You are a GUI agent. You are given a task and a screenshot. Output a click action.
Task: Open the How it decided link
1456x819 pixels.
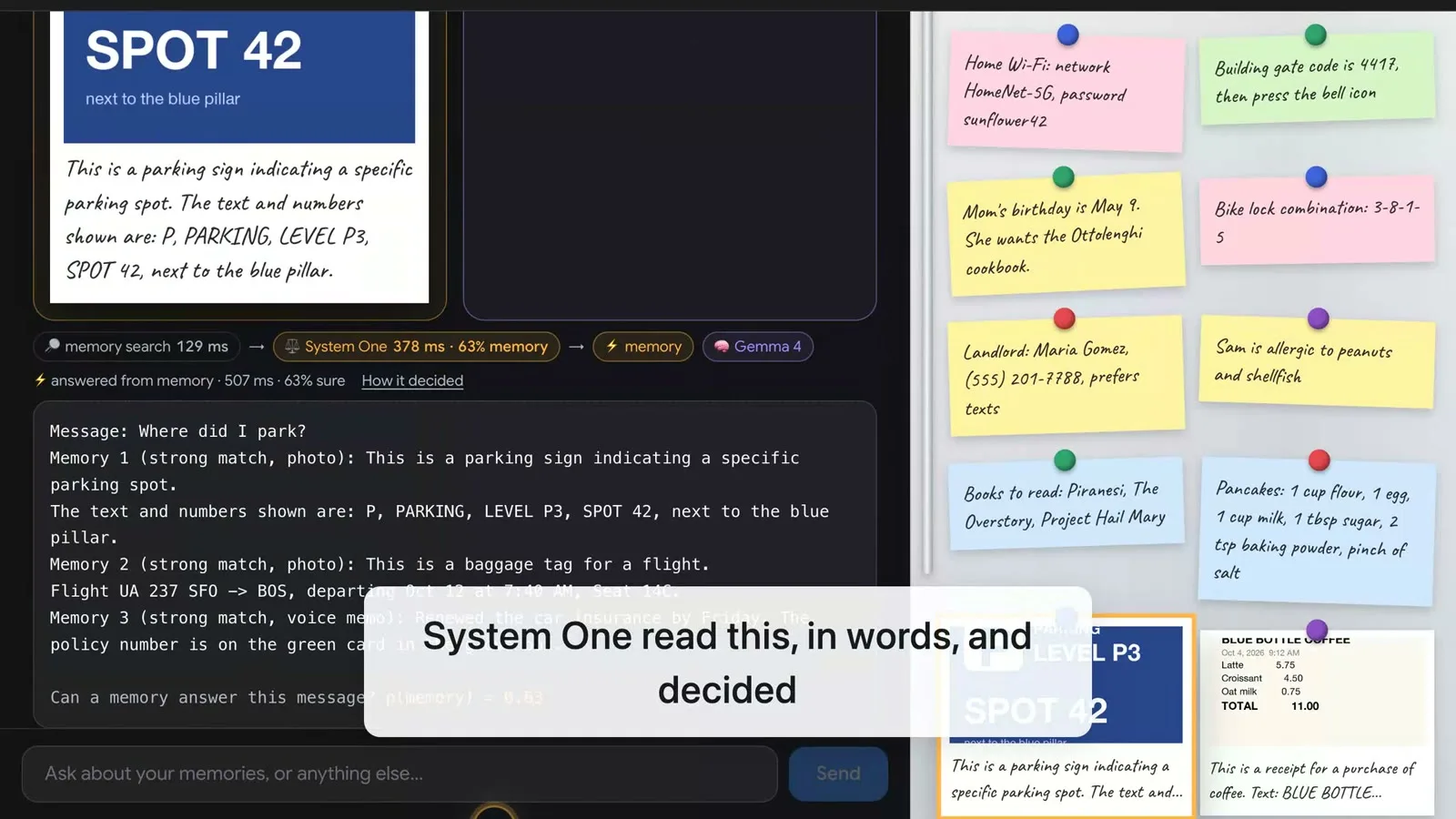tap(412, 380)
